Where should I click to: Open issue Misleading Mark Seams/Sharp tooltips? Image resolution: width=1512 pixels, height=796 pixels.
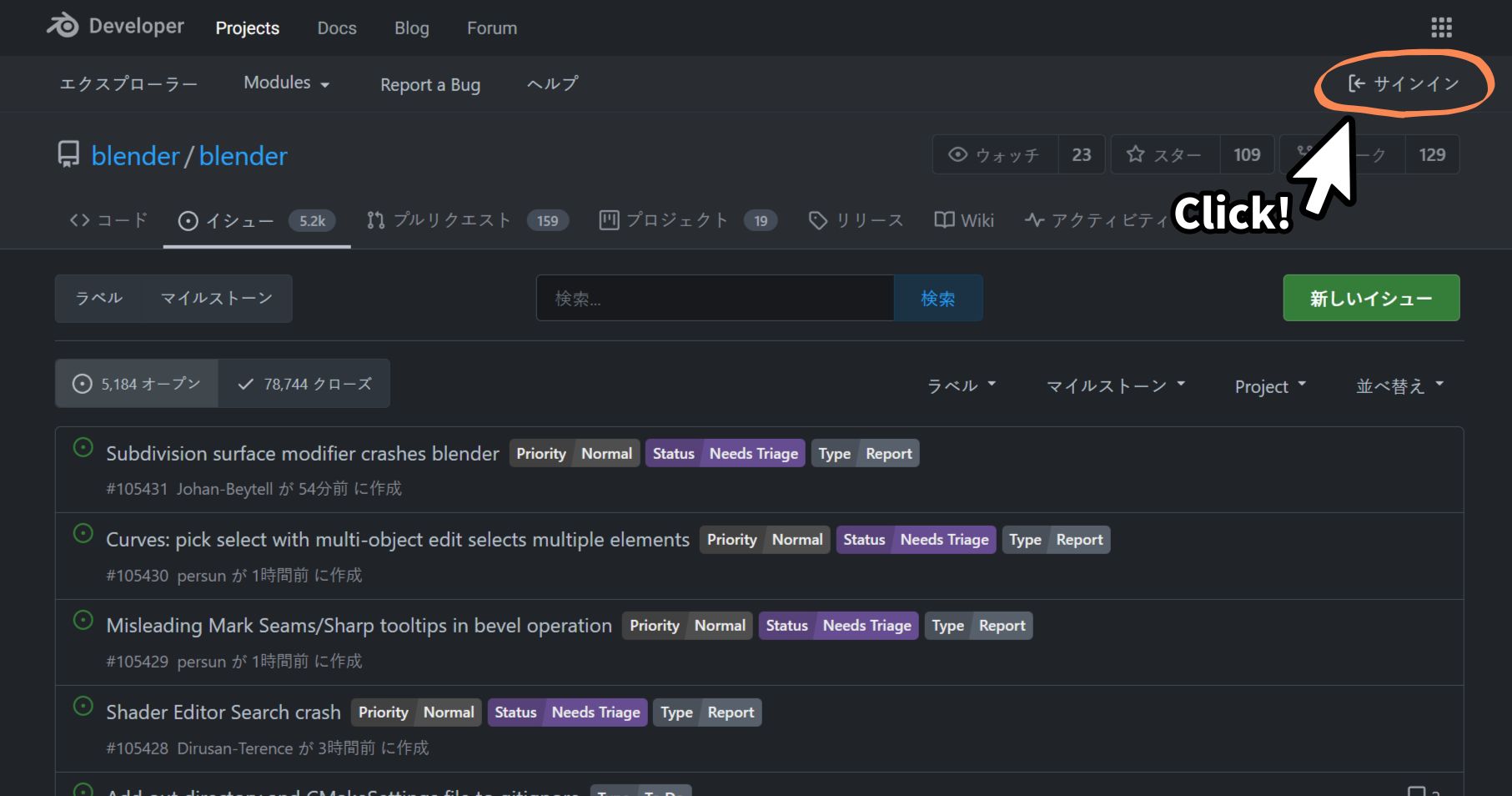(359, 626)
